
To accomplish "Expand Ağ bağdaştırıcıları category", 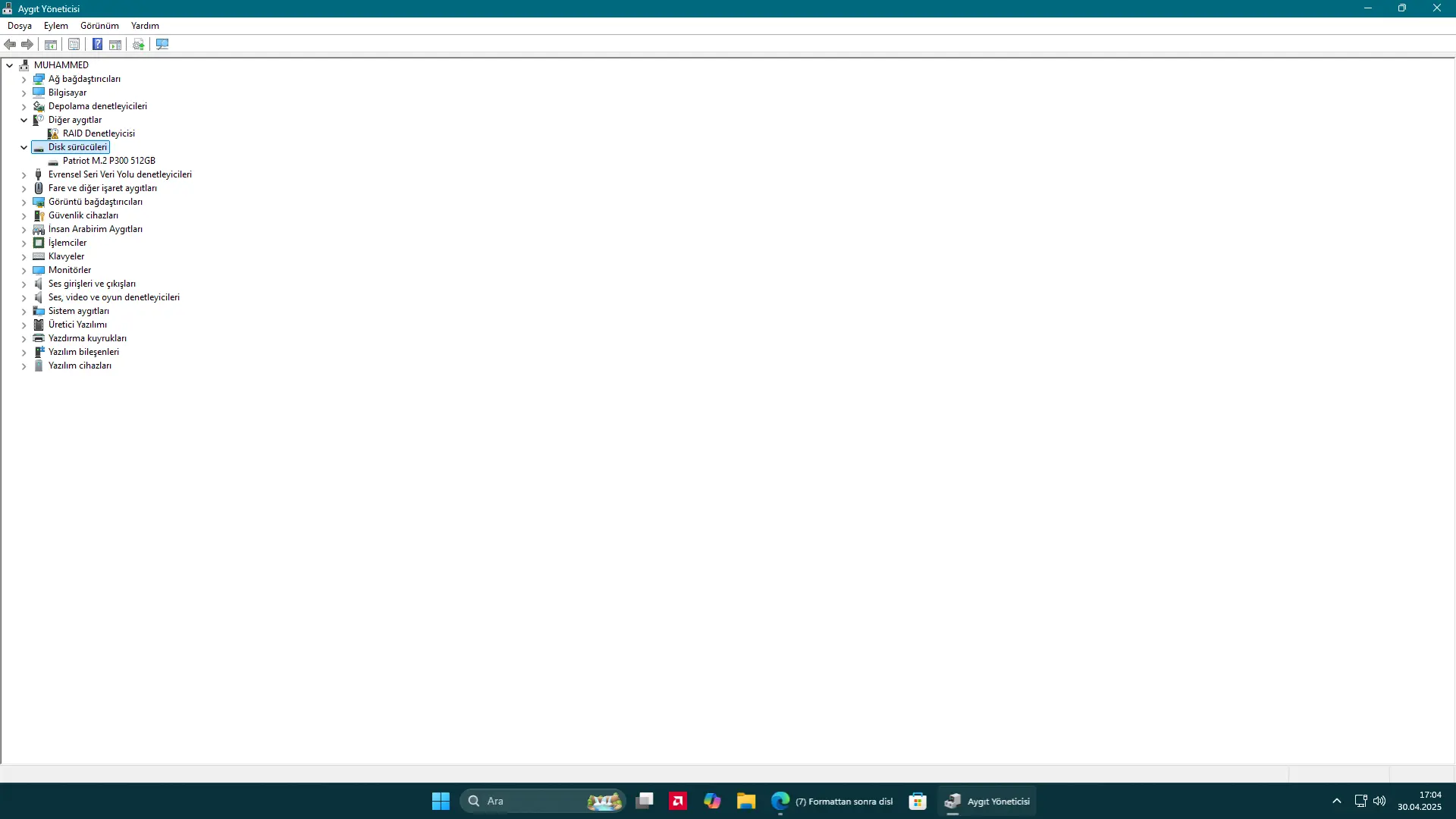I will point(24,79).
